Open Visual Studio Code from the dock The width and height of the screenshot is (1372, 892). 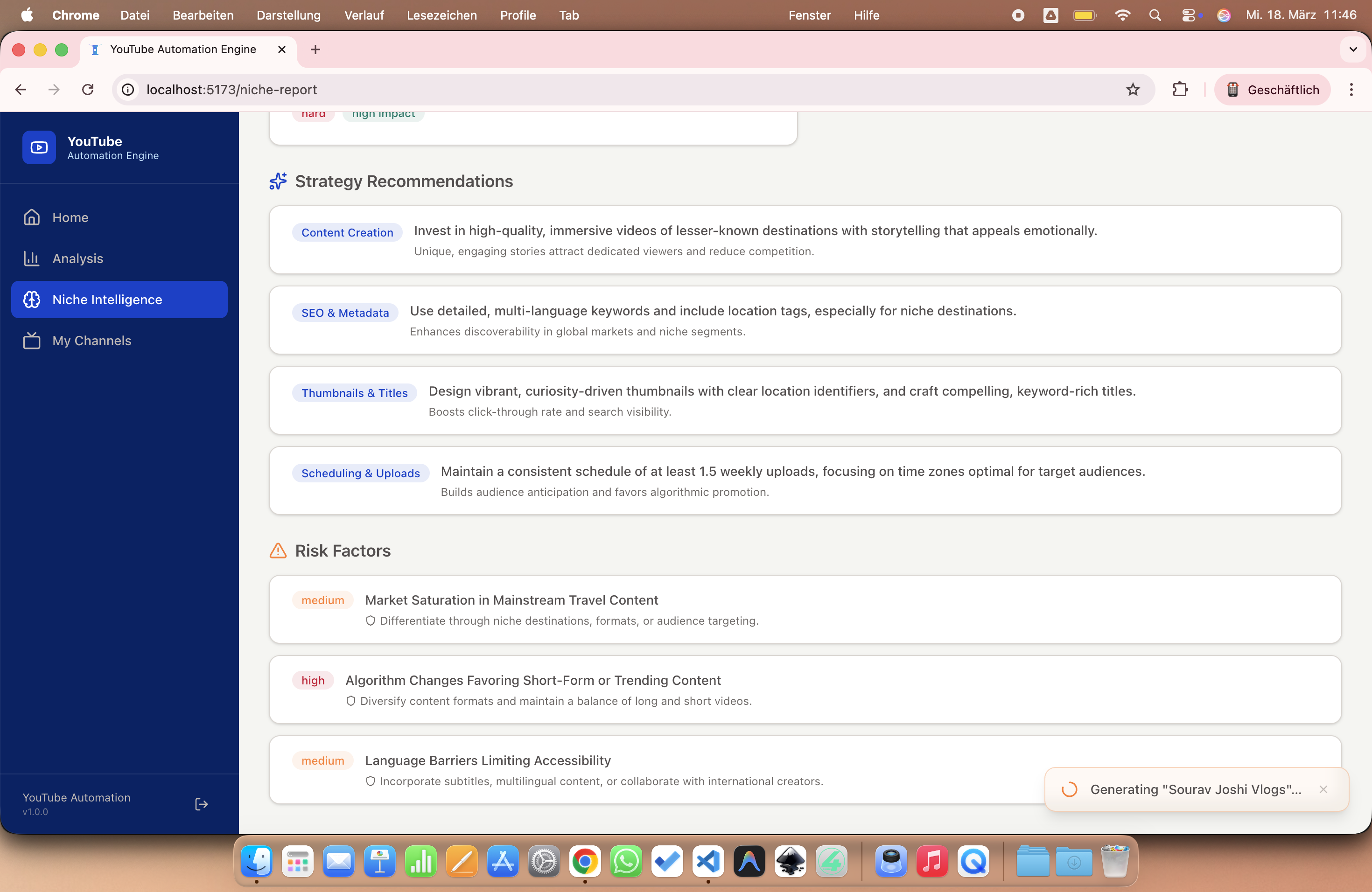tap(708, 862)
